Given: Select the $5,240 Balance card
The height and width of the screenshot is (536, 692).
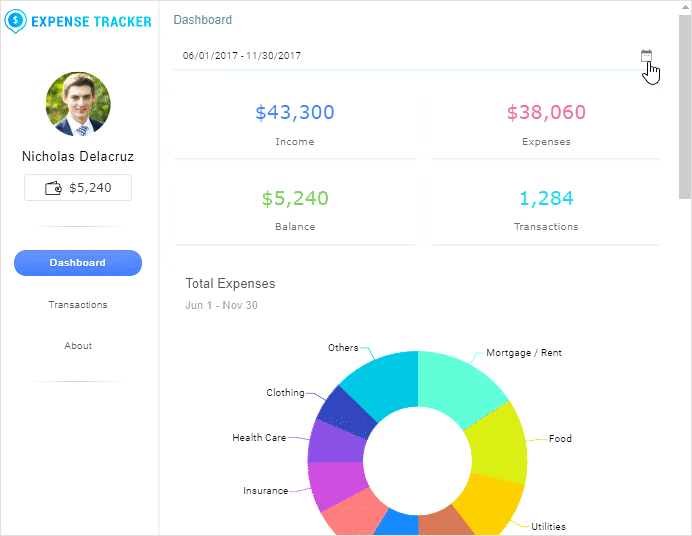Looking at the screenshot, I should click(295, 209).
